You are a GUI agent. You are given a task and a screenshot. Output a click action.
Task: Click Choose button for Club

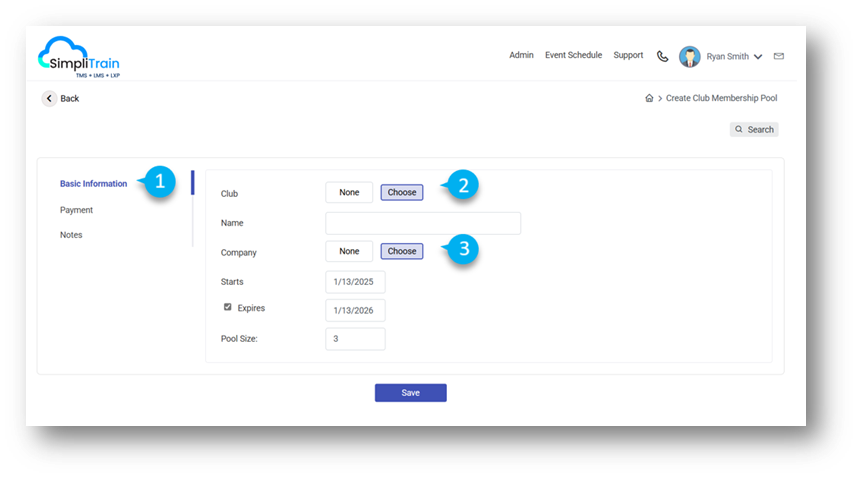(402, 192)
